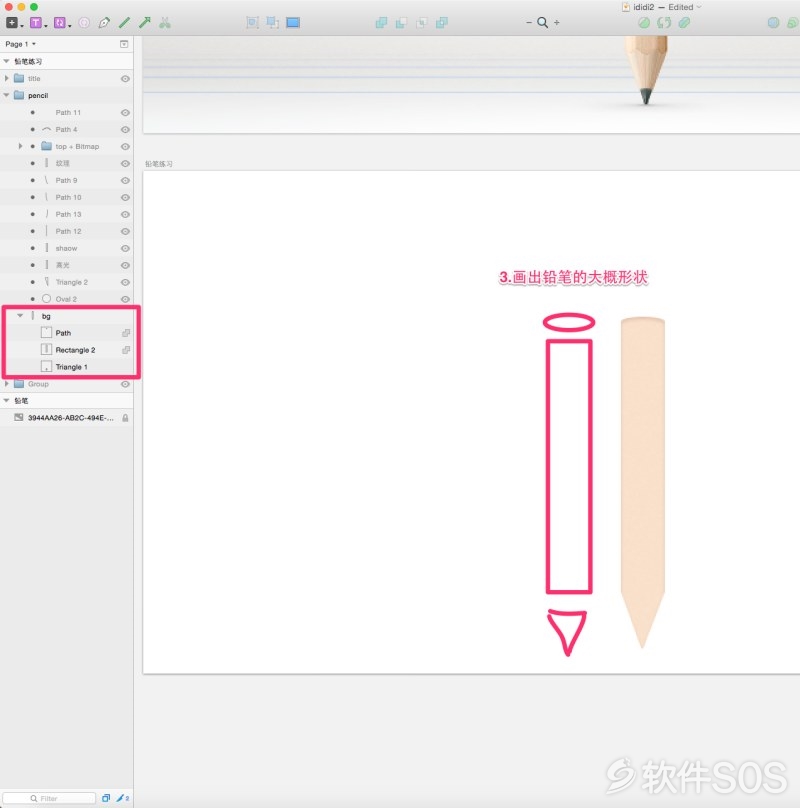Select the Path sublayer under bg
The height and width of the screenshot is (808, 800).
[67, 333]
